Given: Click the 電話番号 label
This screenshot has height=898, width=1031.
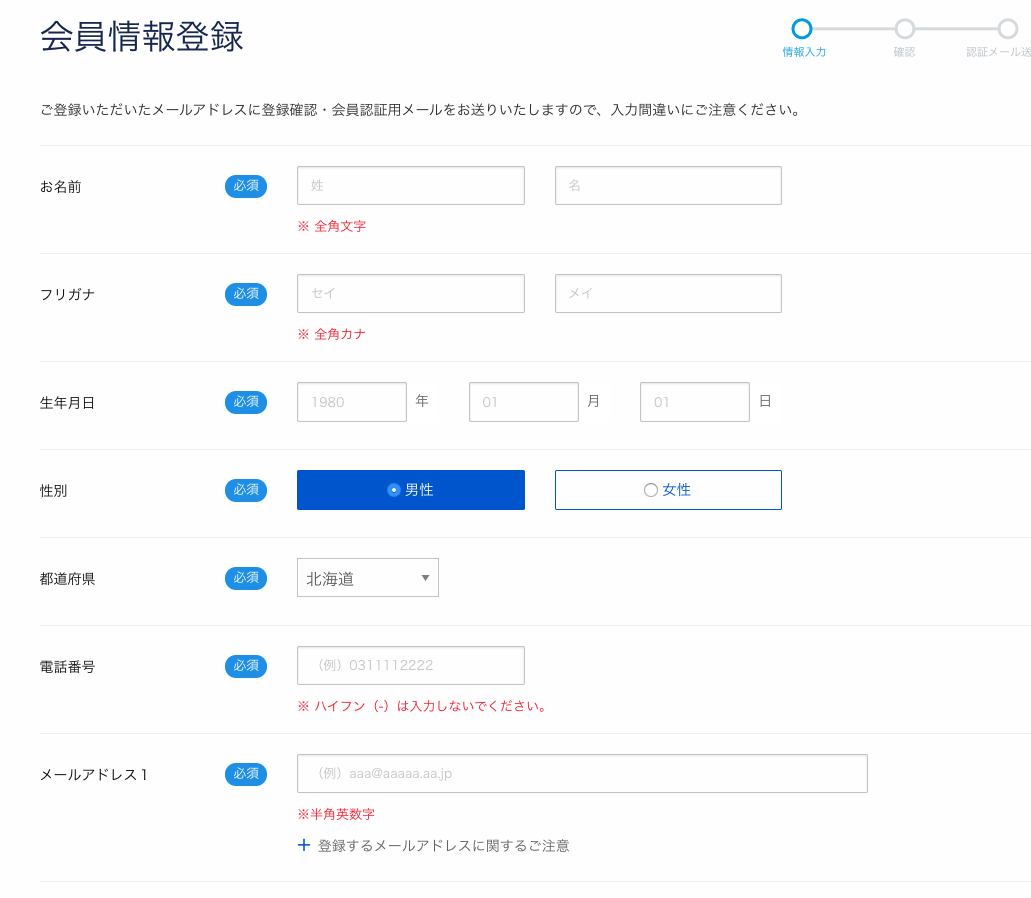Looking at the screenshot, I should coord(67,667).
